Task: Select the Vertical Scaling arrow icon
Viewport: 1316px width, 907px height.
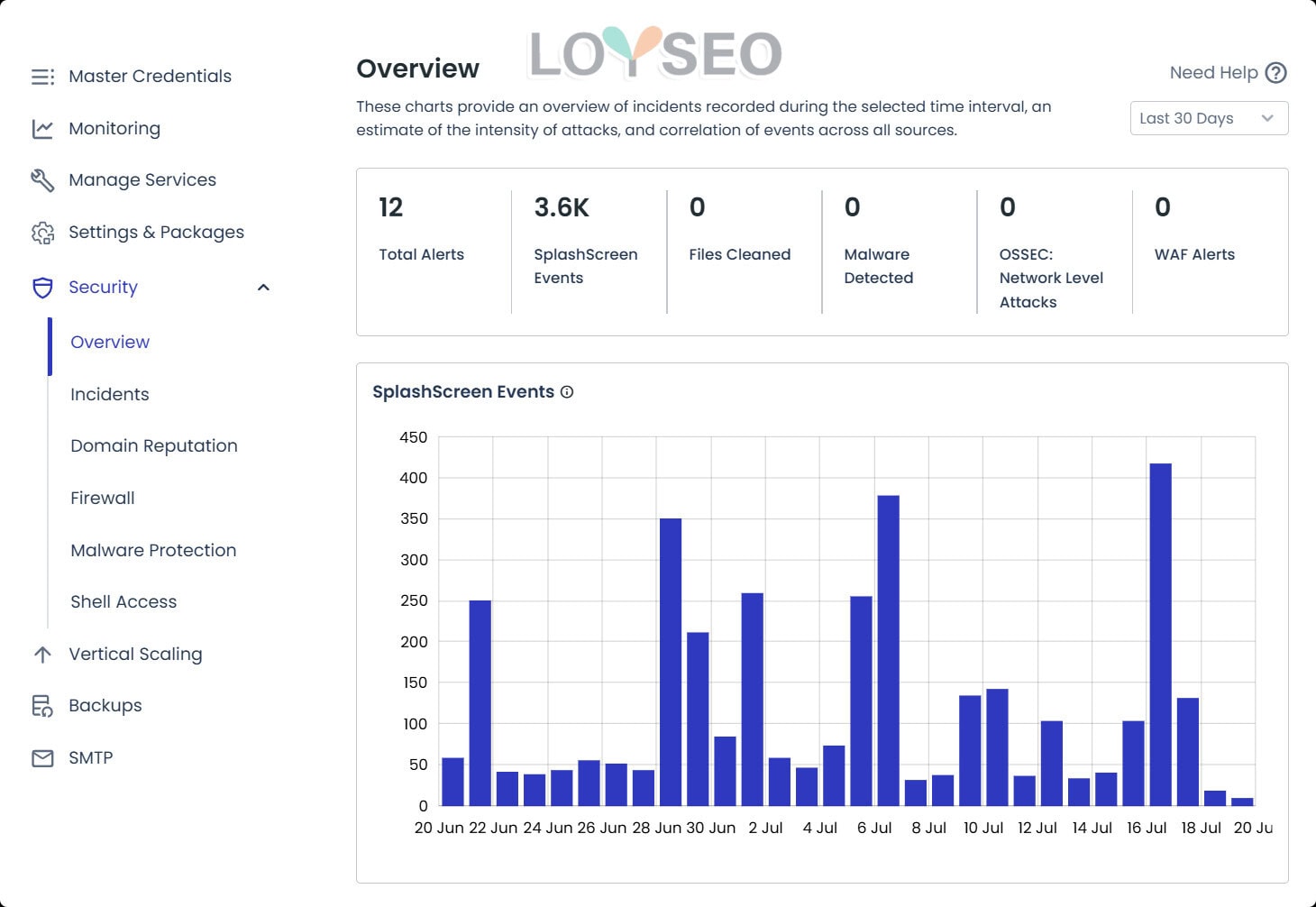Action: pos(42,654)
